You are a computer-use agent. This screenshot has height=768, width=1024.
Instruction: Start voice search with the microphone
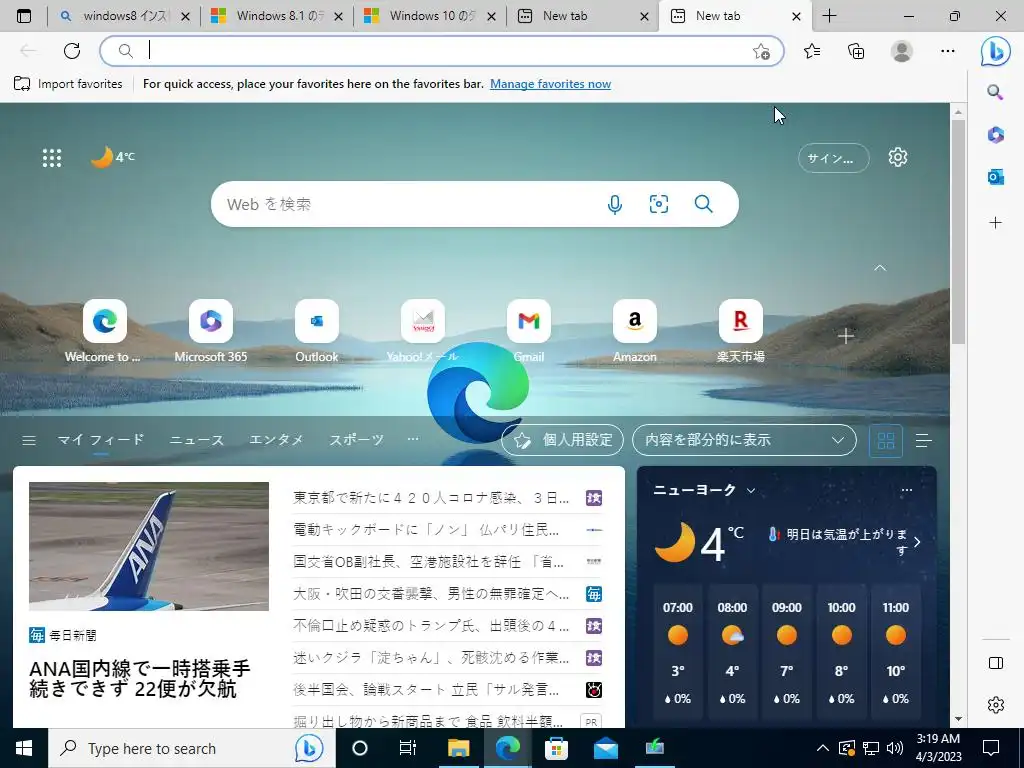(x=615, y=204)
